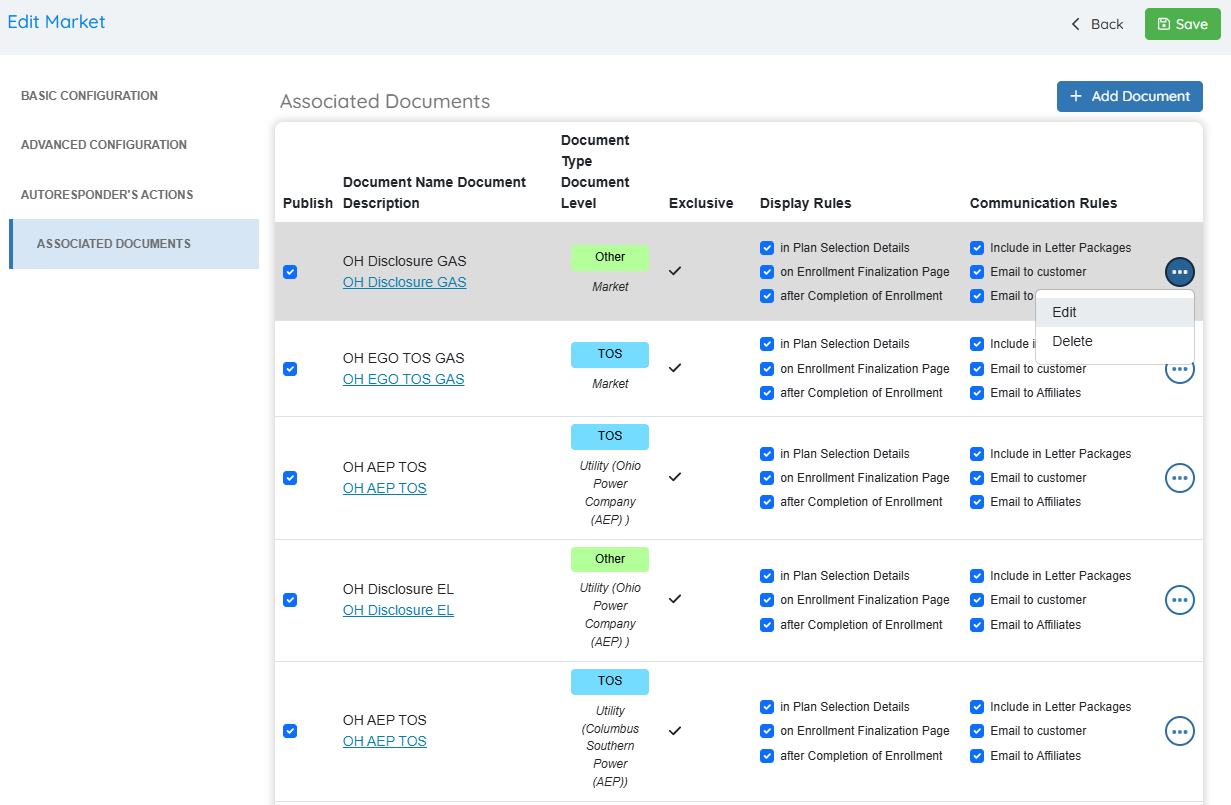
Task: Toggle 'Email to customer' for OH Disclosure GAS
Action: pos(977,272)
